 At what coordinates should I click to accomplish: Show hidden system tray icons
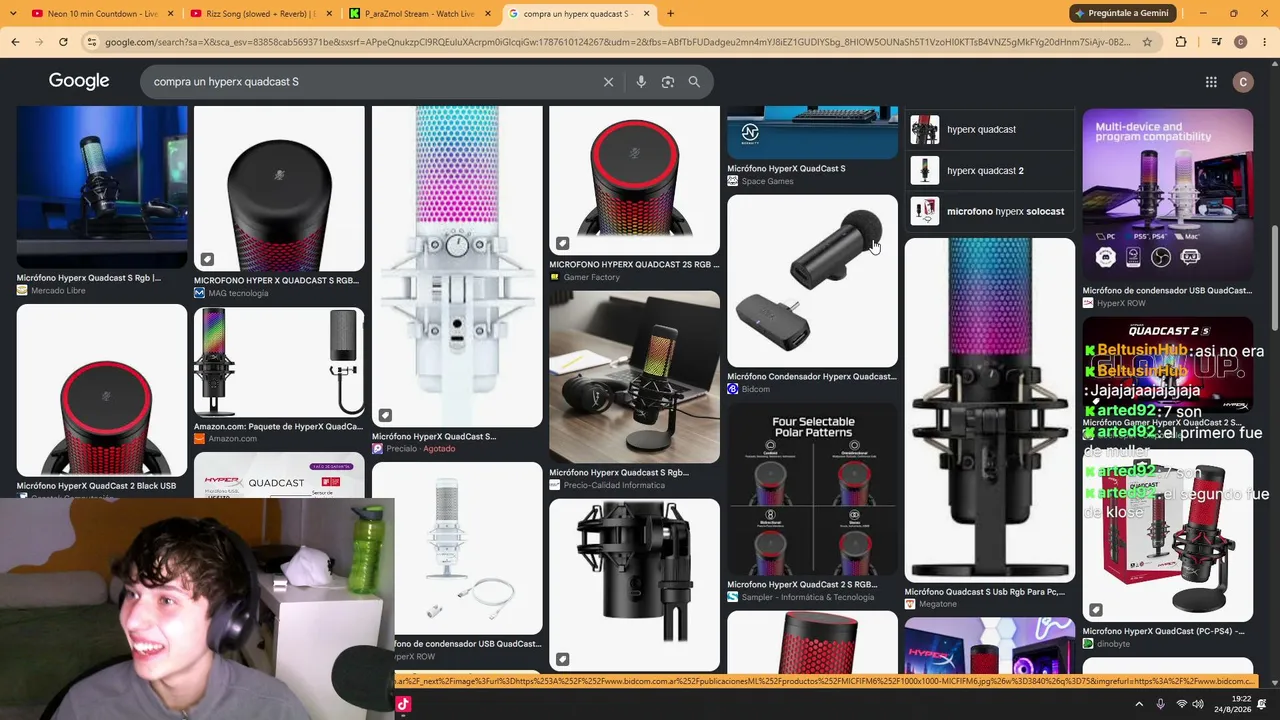coord(1139,704)
